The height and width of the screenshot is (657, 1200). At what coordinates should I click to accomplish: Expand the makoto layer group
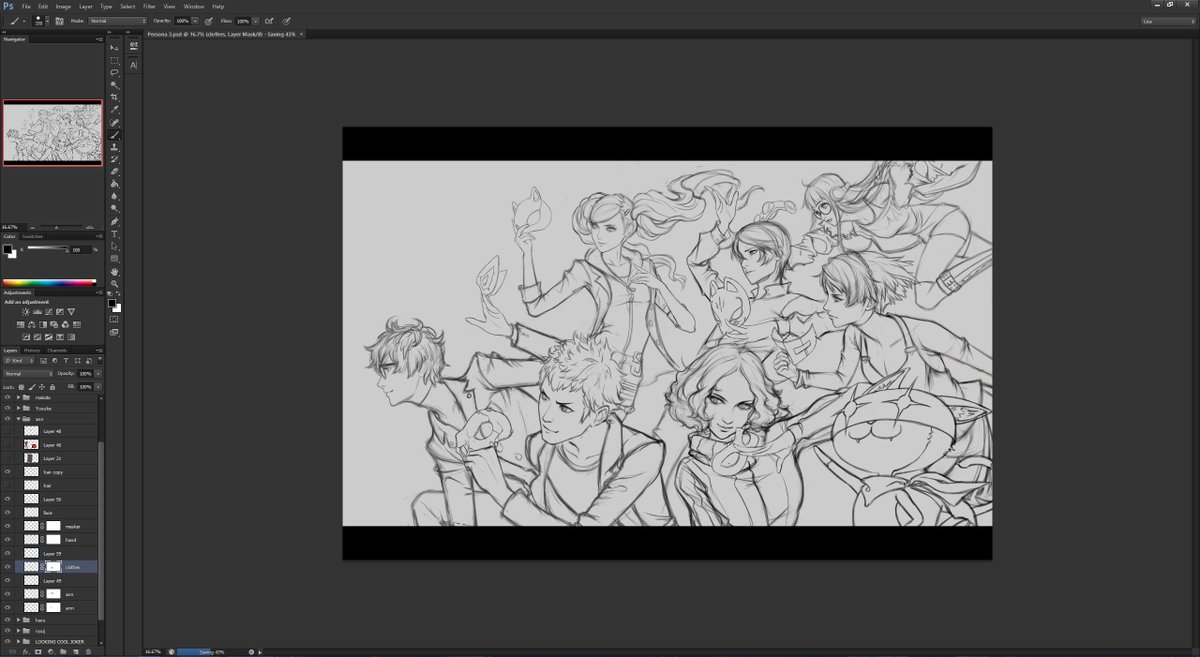18,397
